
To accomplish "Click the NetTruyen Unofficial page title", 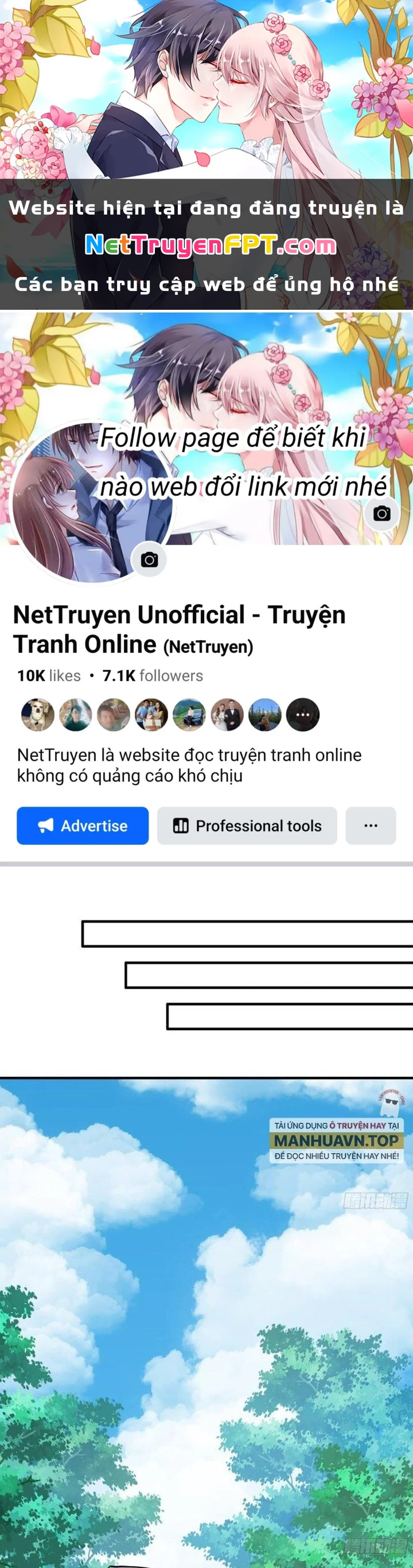I will [x=180, y=629].
